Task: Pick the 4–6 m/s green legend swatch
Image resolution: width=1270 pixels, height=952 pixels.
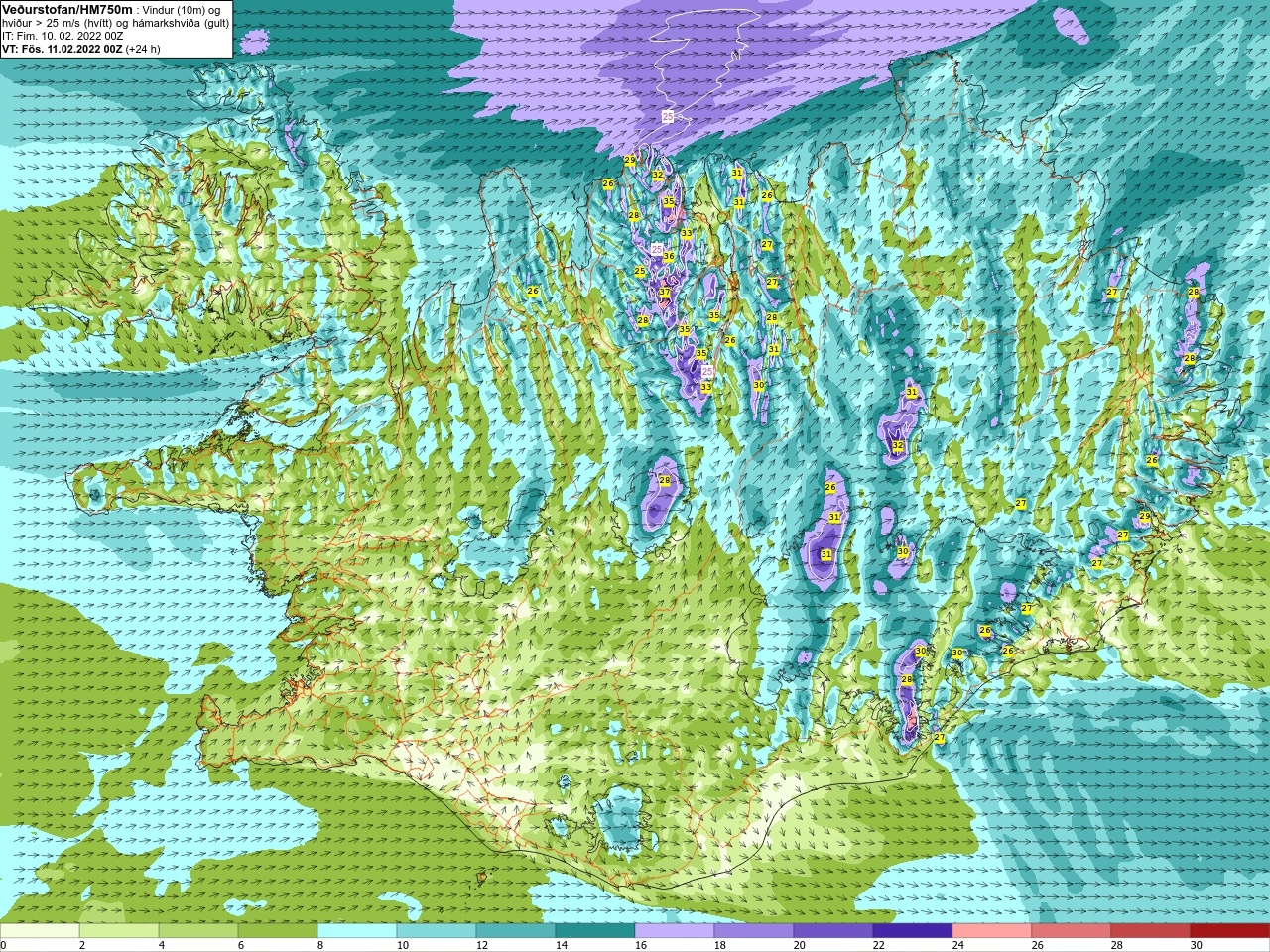Action: pos(198,931)
